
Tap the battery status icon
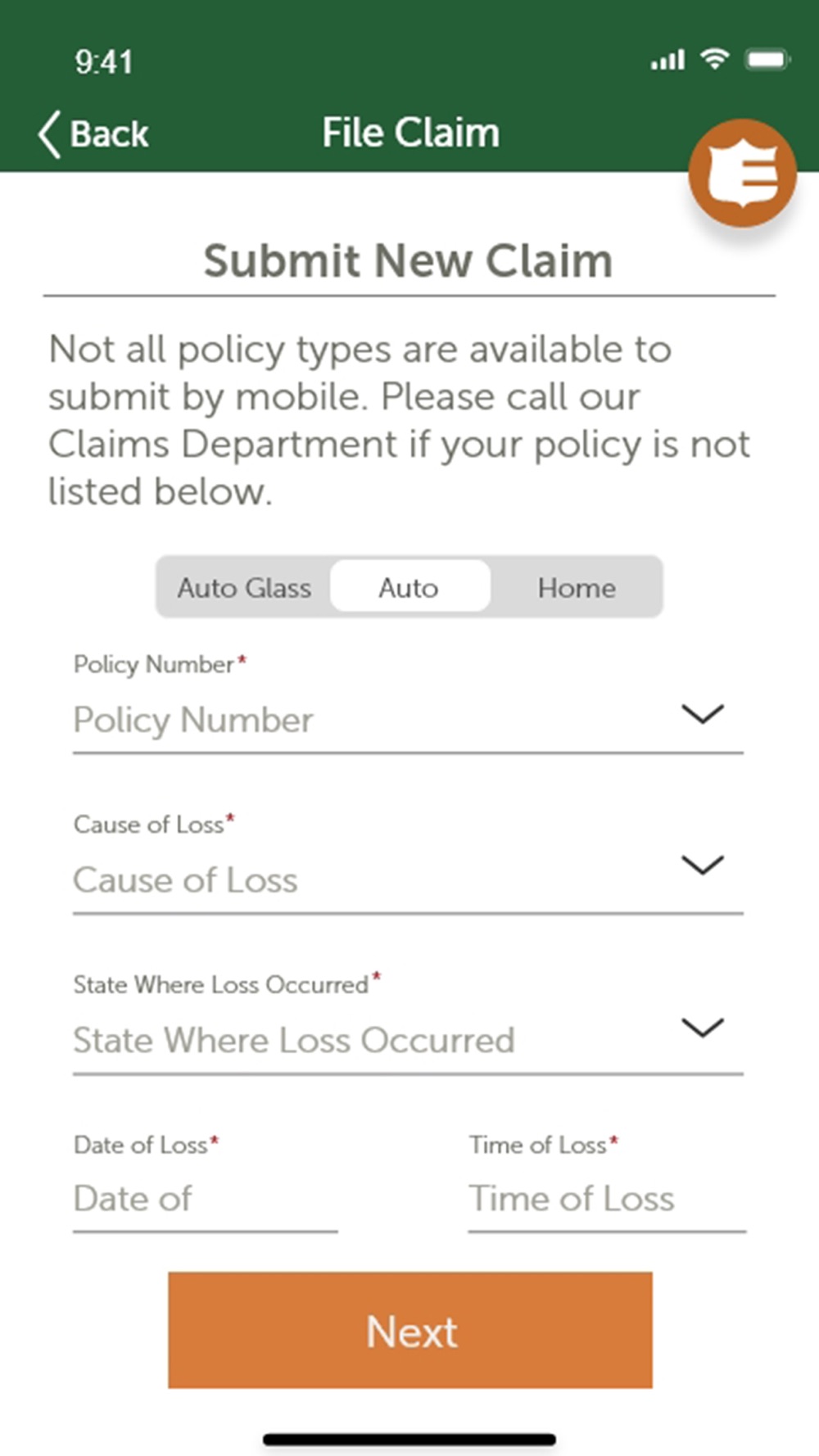click(767, 59)
